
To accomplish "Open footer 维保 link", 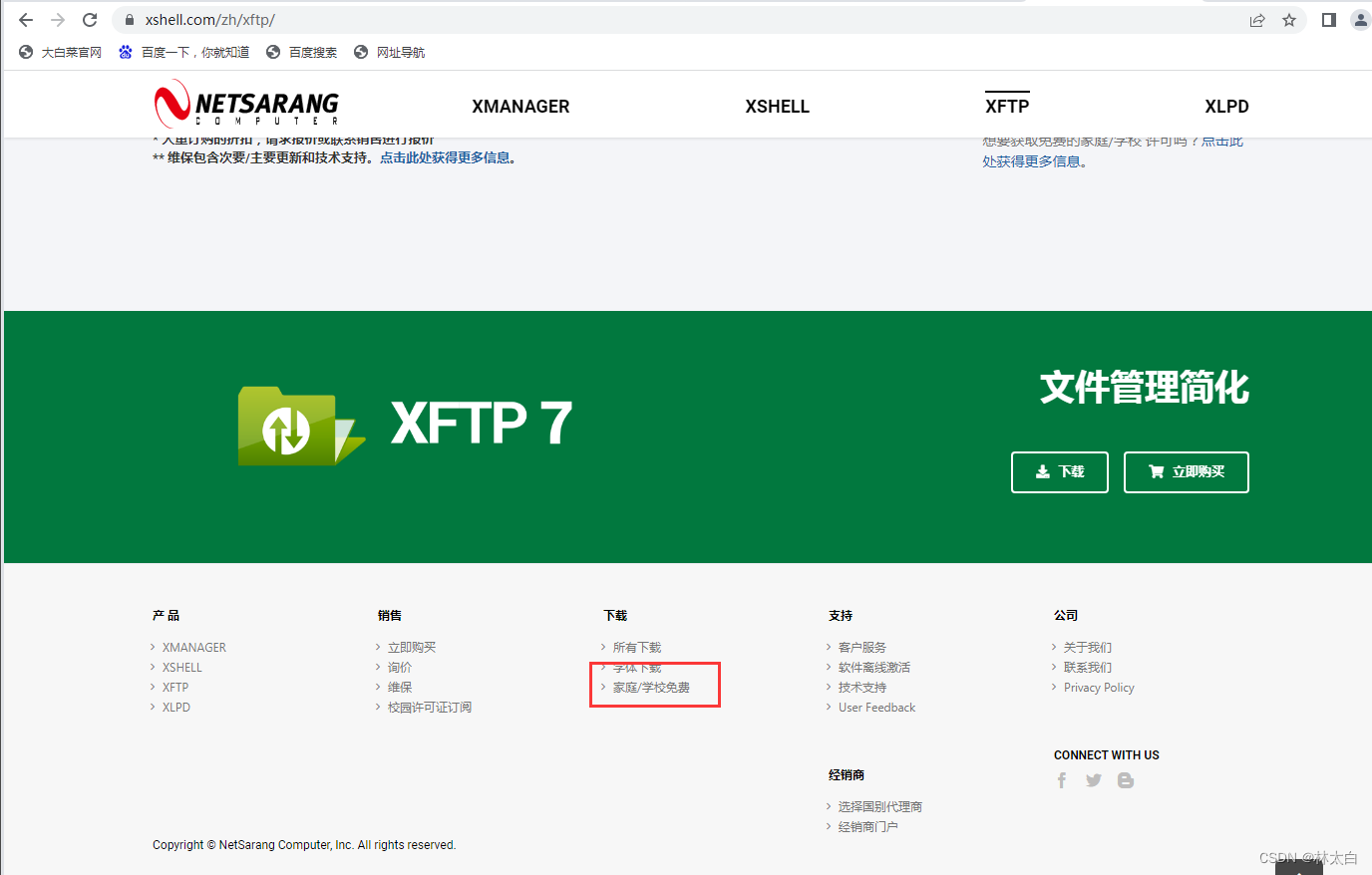I will 400,688.
